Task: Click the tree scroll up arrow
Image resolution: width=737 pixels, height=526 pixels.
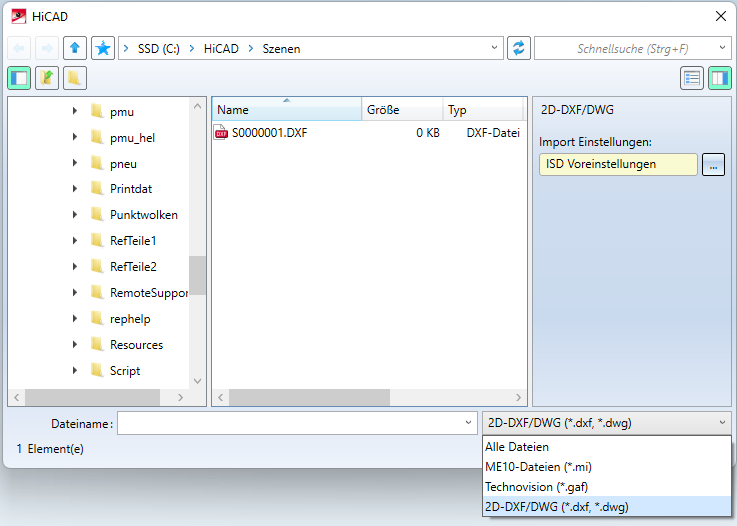Action: [197, 107]
